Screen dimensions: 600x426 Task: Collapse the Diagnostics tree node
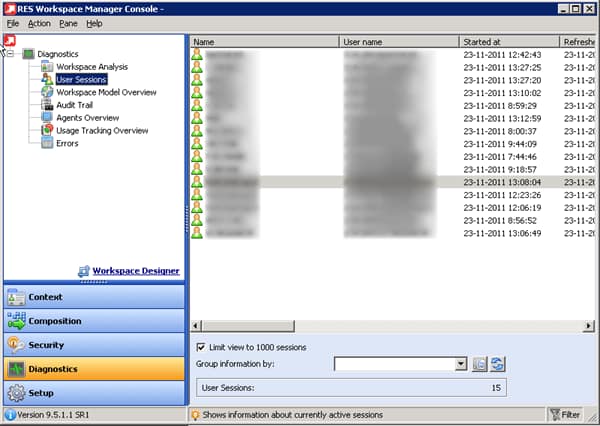tap(10, 54)
